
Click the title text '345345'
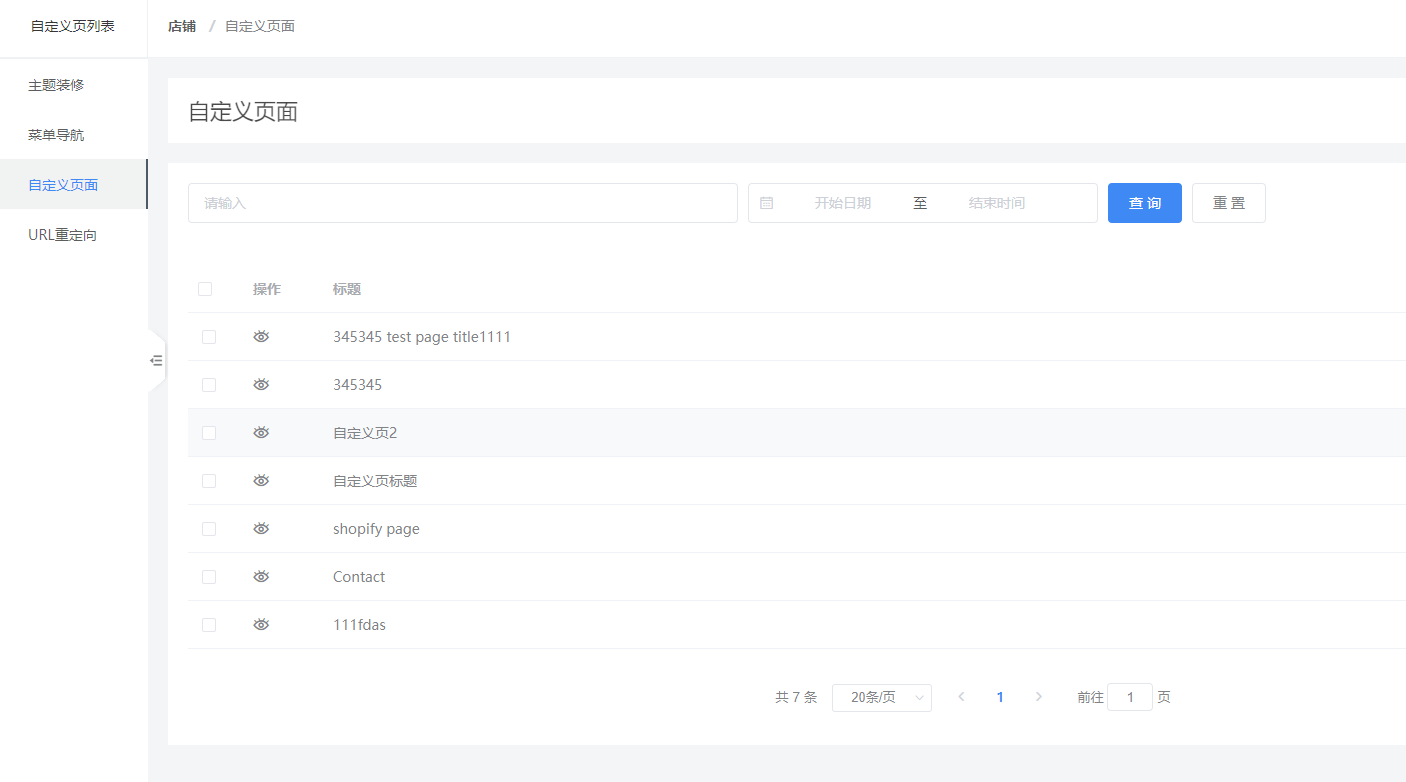pyautogui.click(x=358, y=385)
